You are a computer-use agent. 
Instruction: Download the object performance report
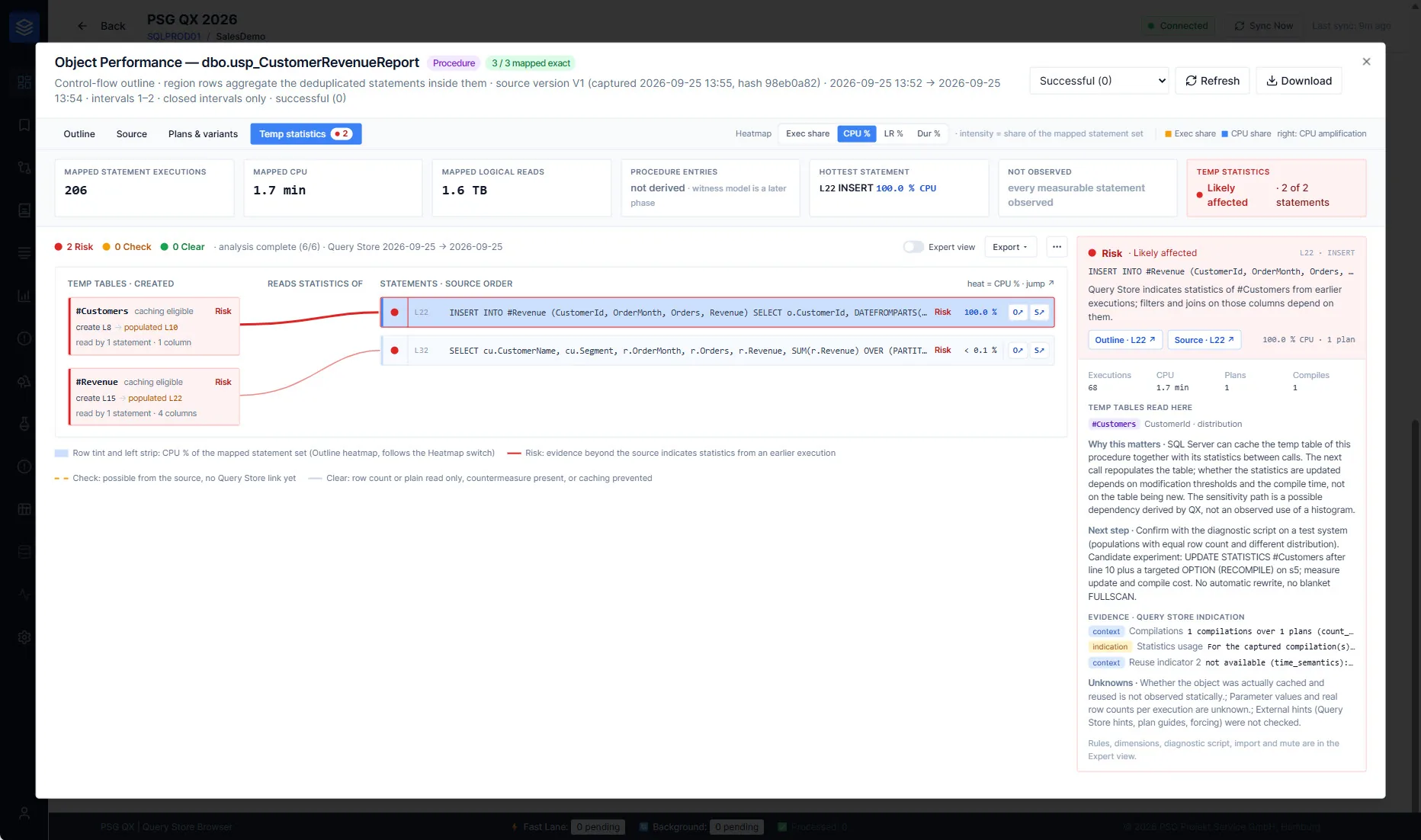pyautogui.click(x=1299, y=81)
